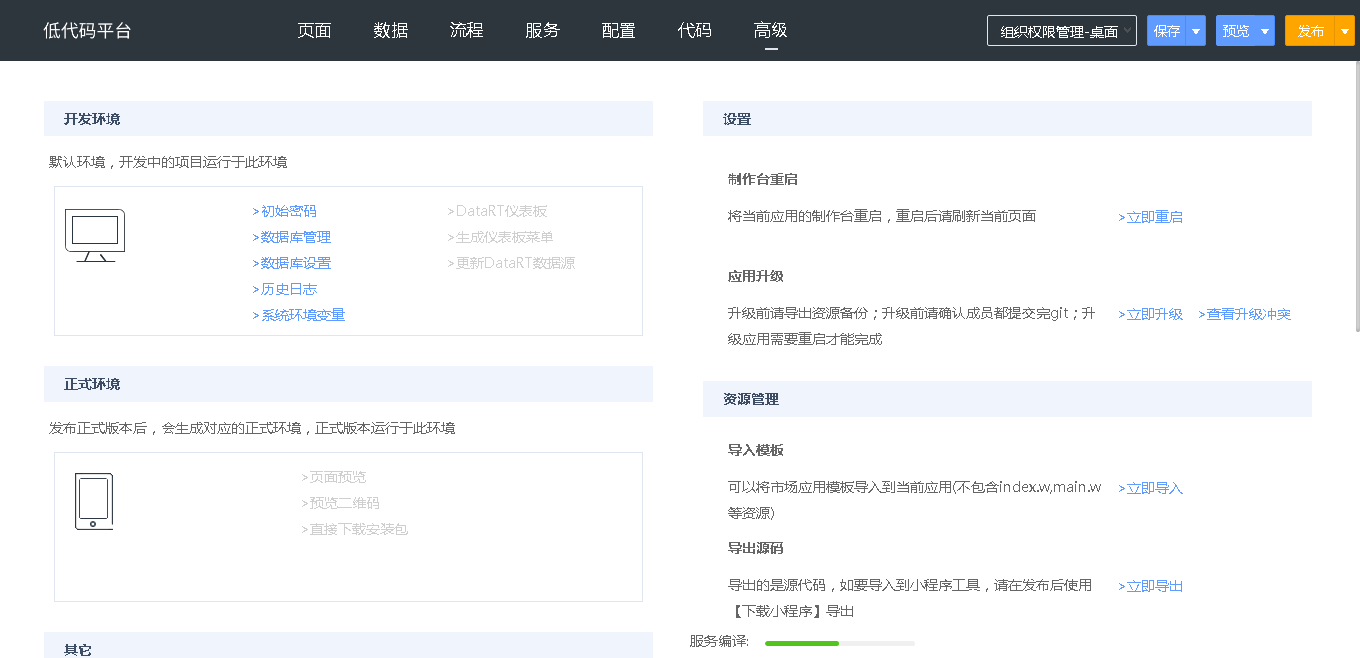Screen dimensions: 1360x658
Task: Open the 保存 dropdown arrow
Action: (x=1196, y=31)
